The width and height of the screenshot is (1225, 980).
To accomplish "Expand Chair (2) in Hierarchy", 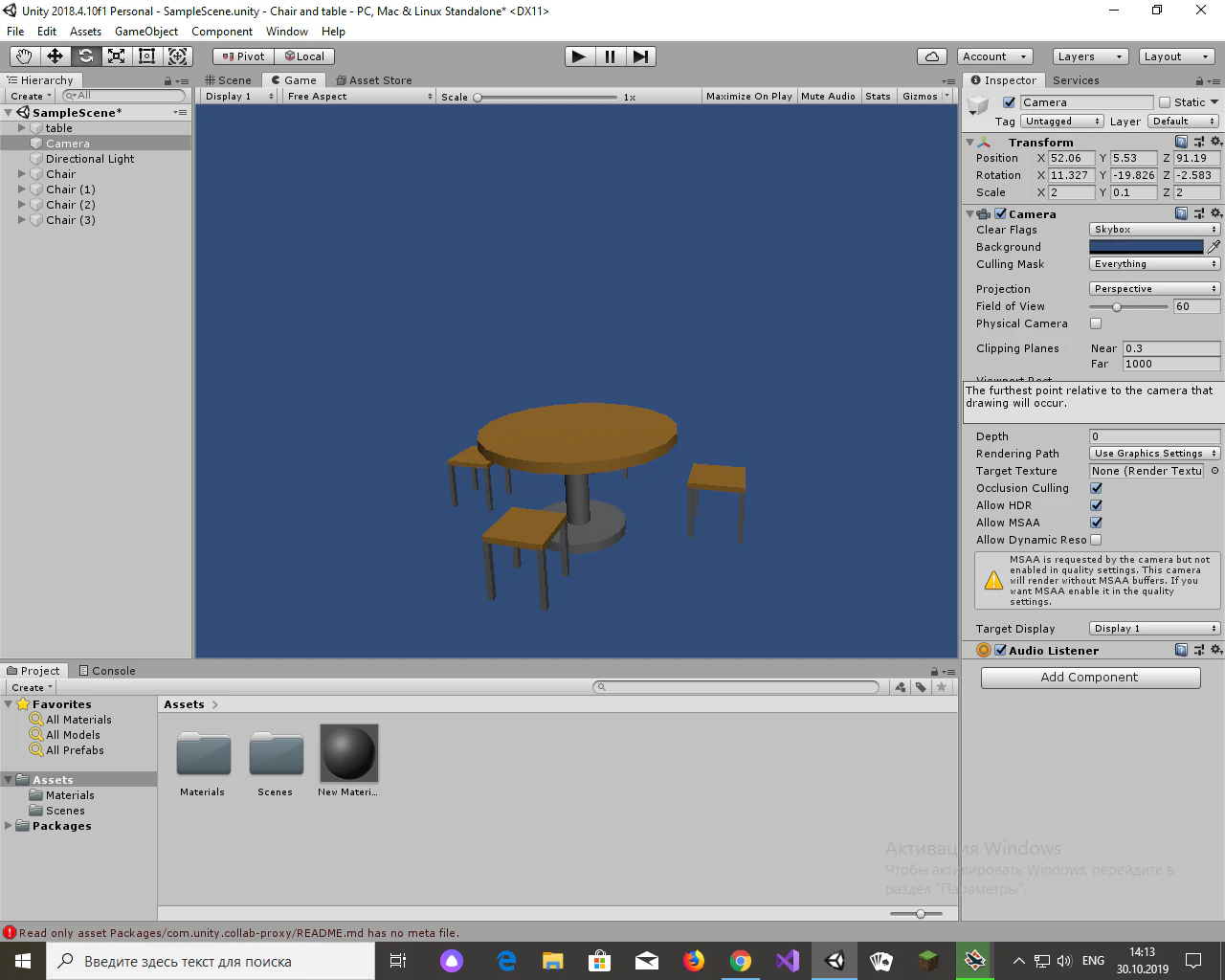I will 22,205.
